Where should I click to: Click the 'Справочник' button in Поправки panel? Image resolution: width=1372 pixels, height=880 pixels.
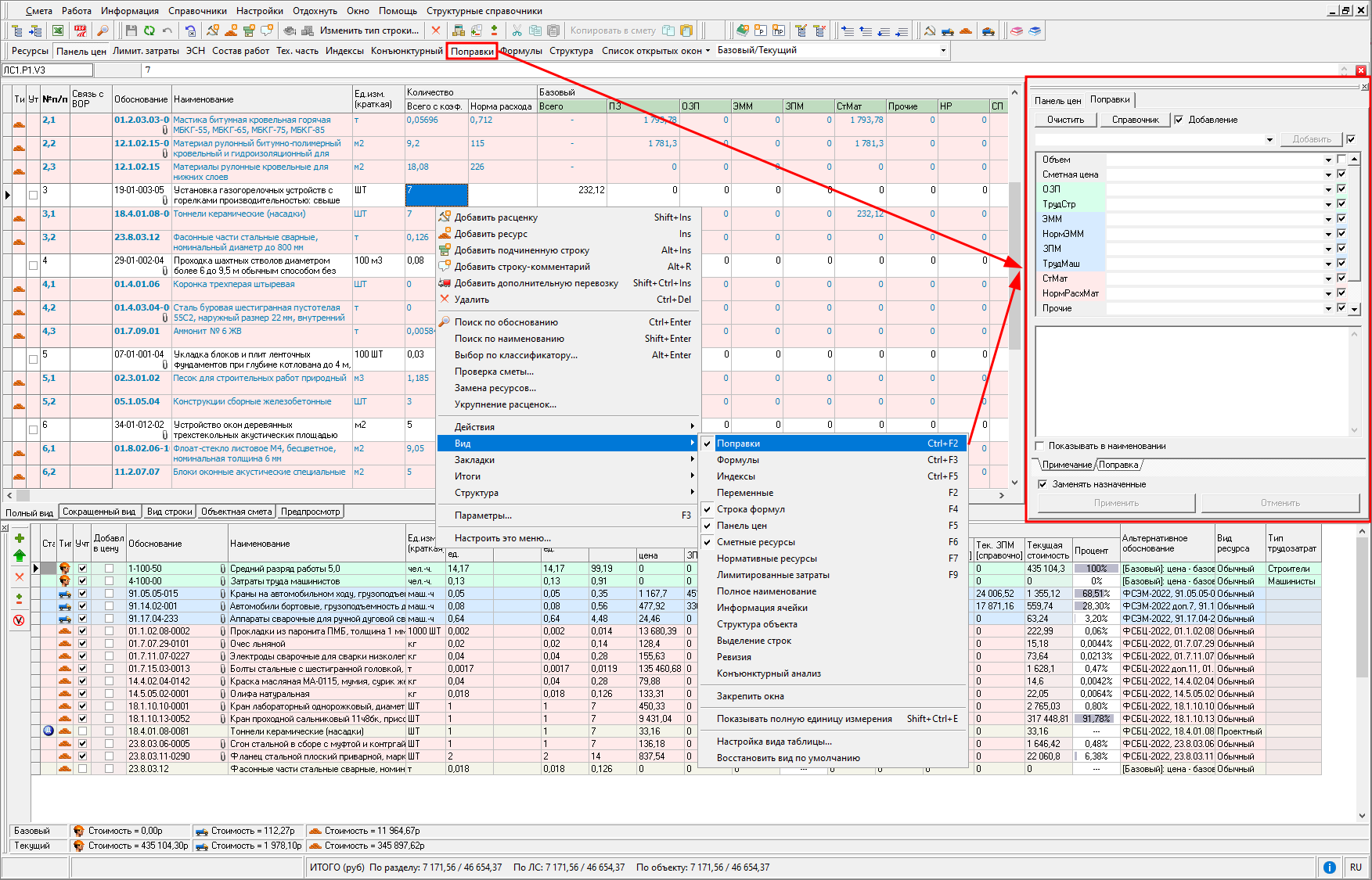1135,120
